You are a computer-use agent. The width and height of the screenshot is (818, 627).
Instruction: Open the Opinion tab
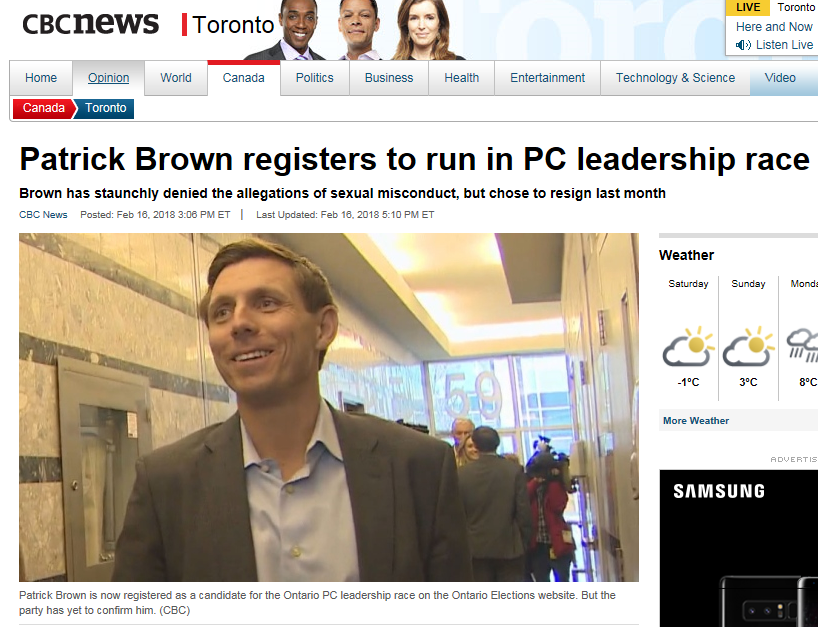108,78
